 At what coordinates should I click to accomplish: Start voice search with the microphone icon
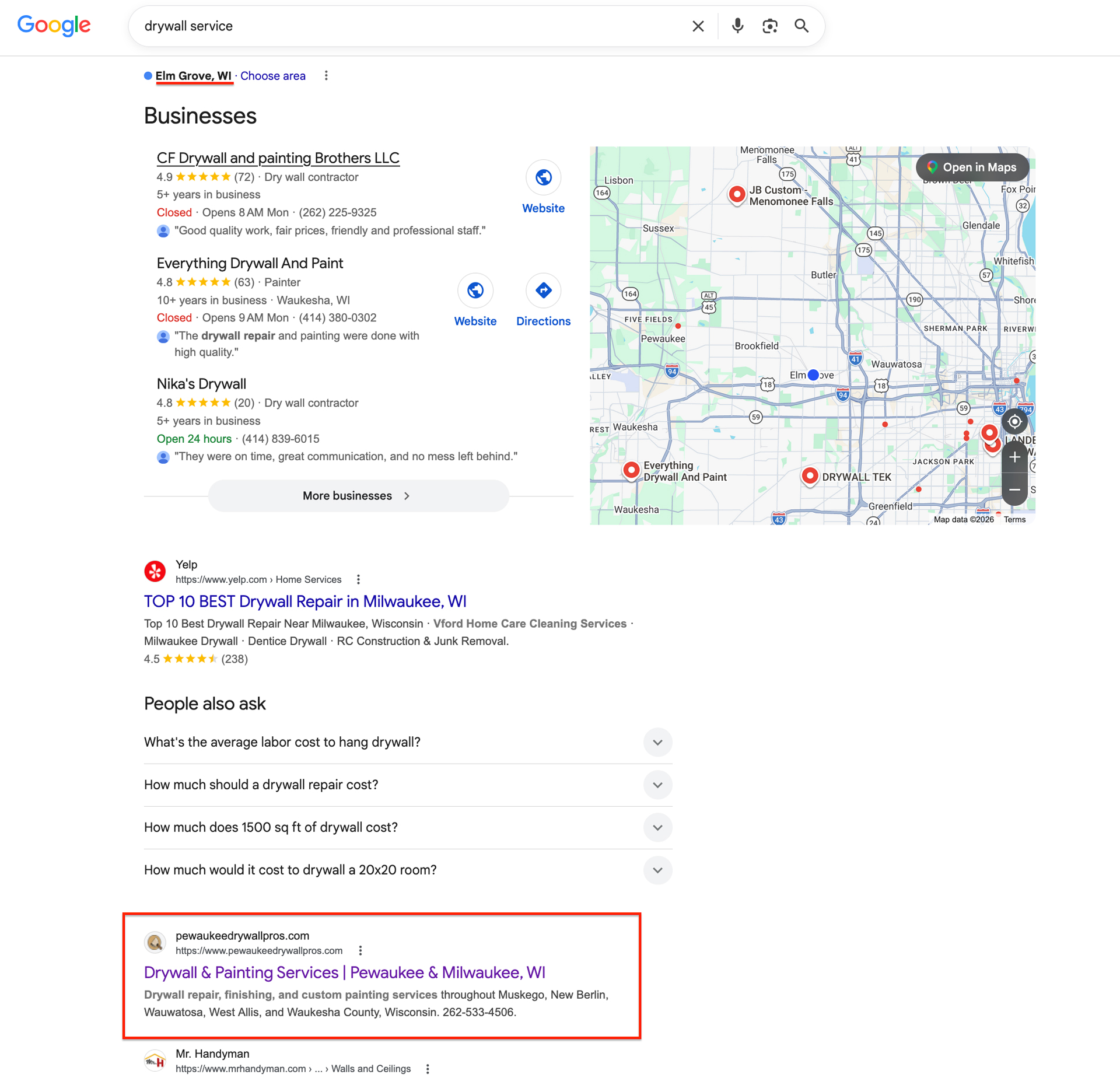click(x=738, y=26)
